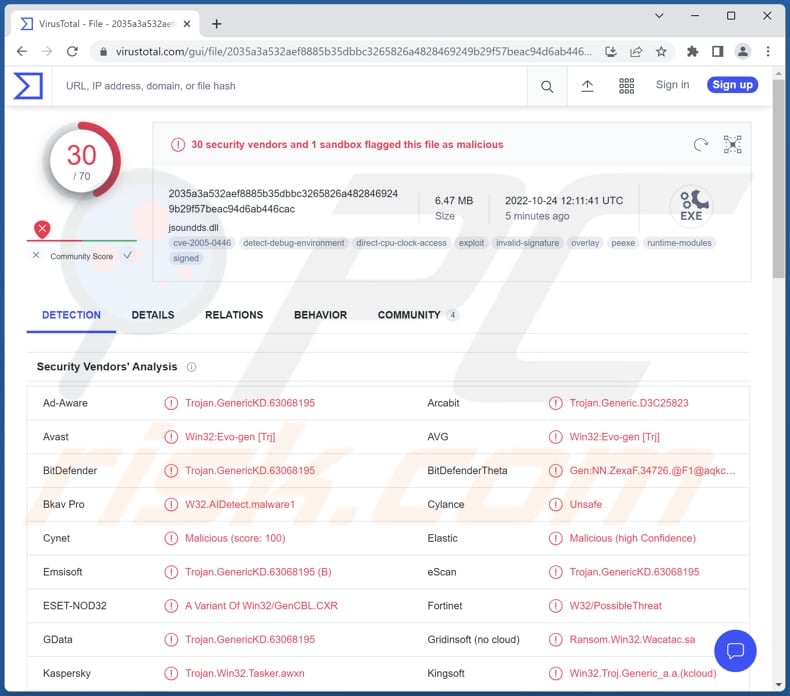Click the Sign in link
The height and width of the screenshot is (696, 790).
tap(672, 85)
